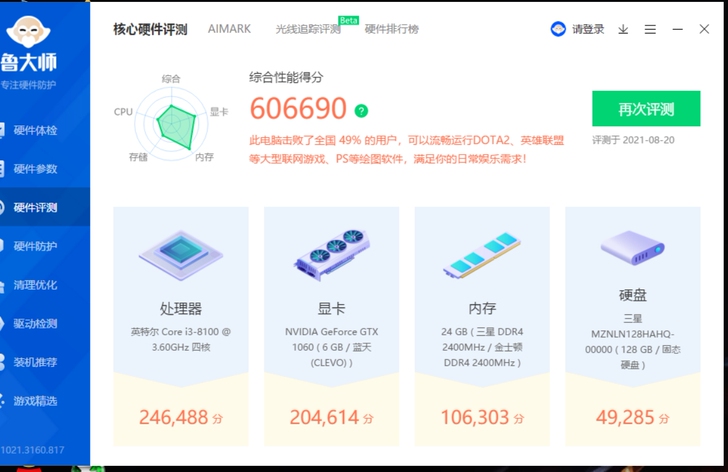This screenshot has width=728, height=472.
Task: Open 游戏精选 in the sidebar
Action: [35, 401]
